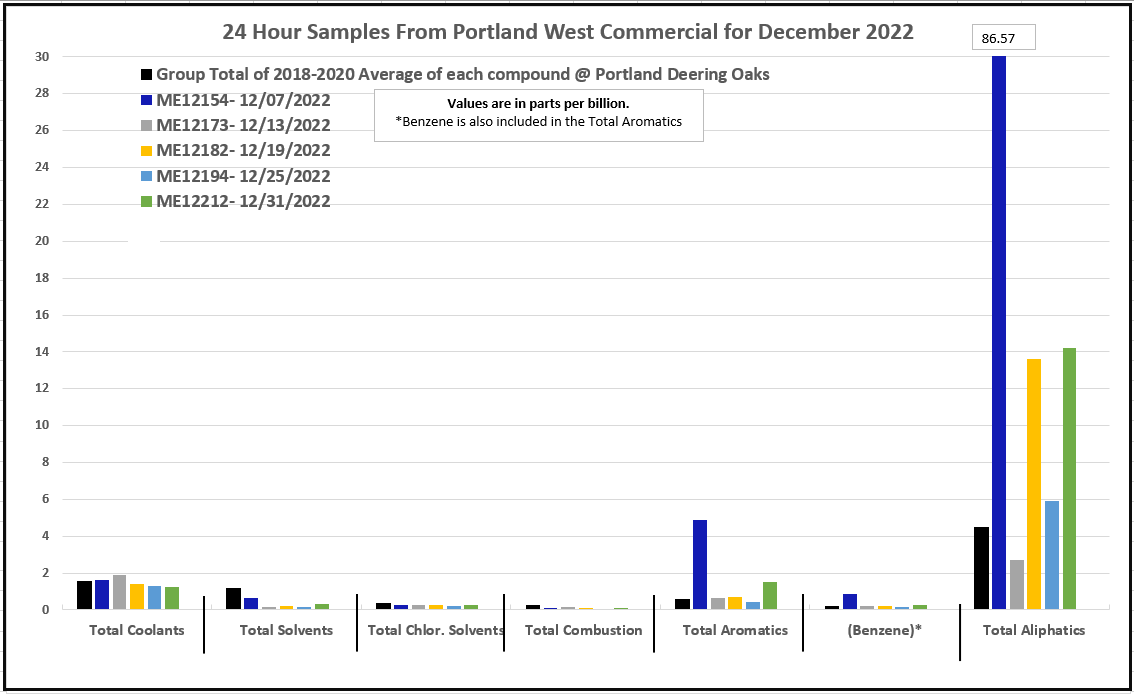Click the light blue Total Aliphatics bar

1052,555
